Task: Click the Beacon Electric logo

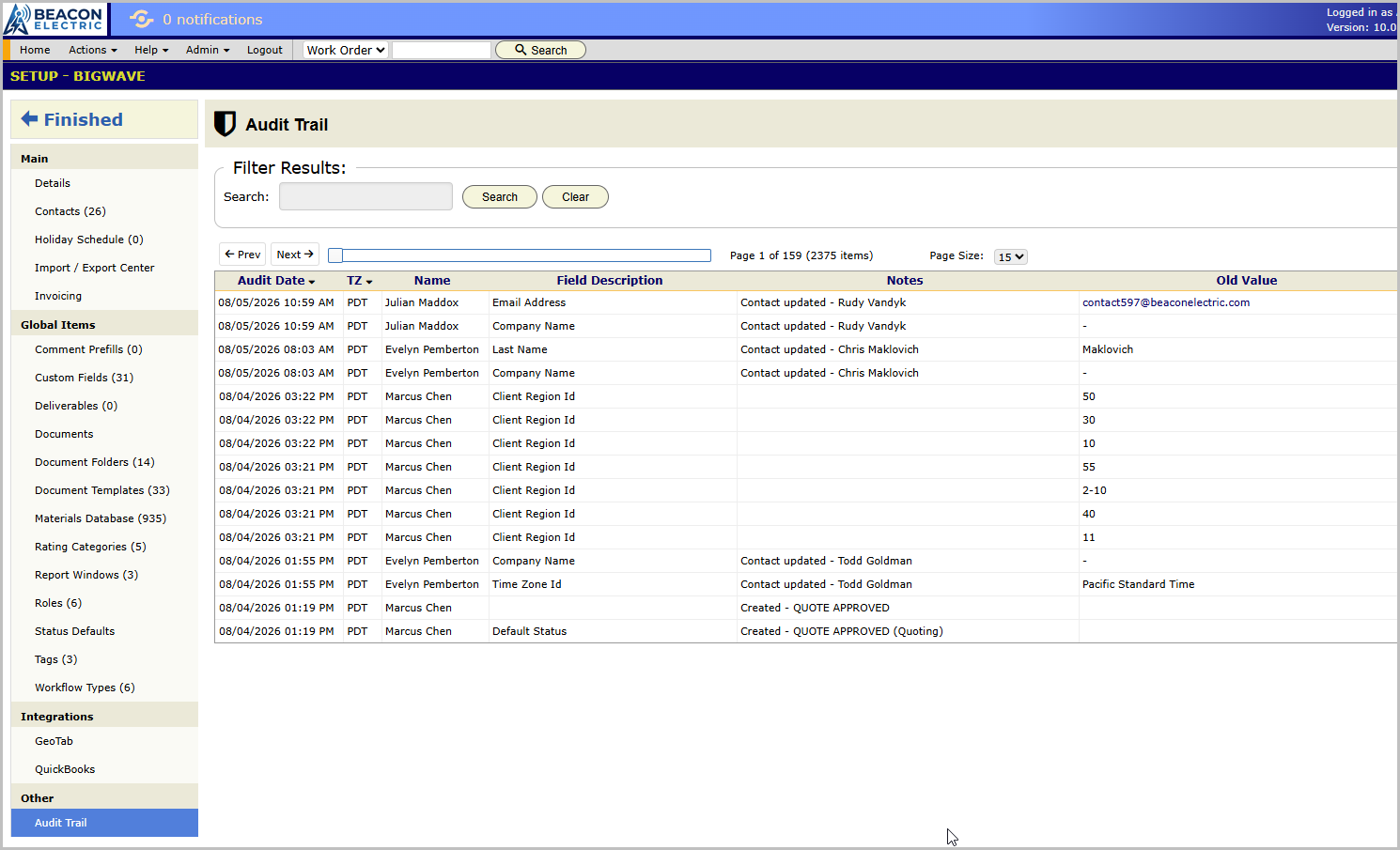Action: pos(54,19)
